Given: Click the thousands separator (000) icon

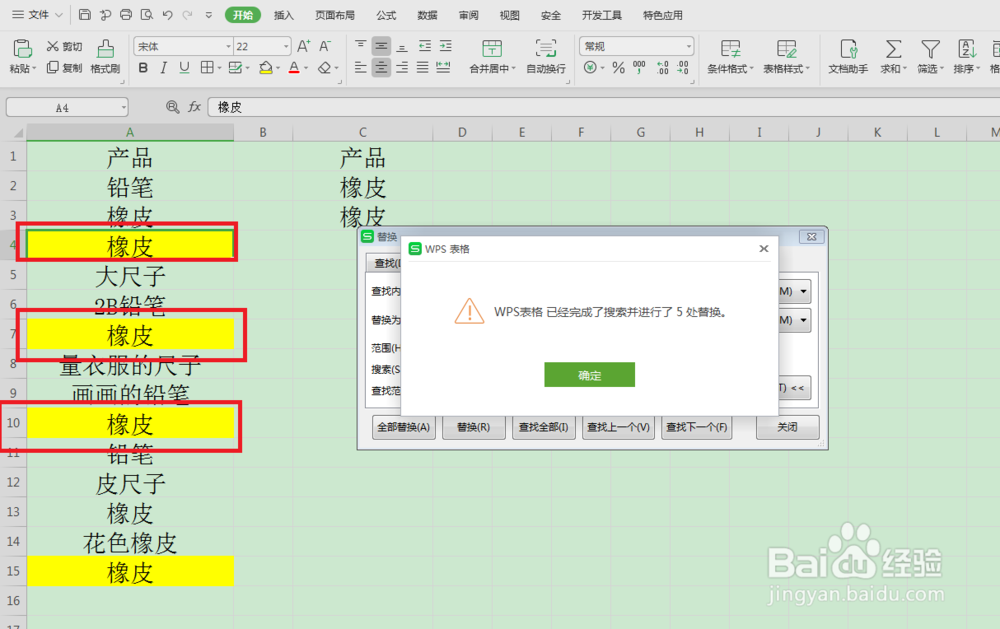Looking at the screenshot, I should [x=639, y=67].
